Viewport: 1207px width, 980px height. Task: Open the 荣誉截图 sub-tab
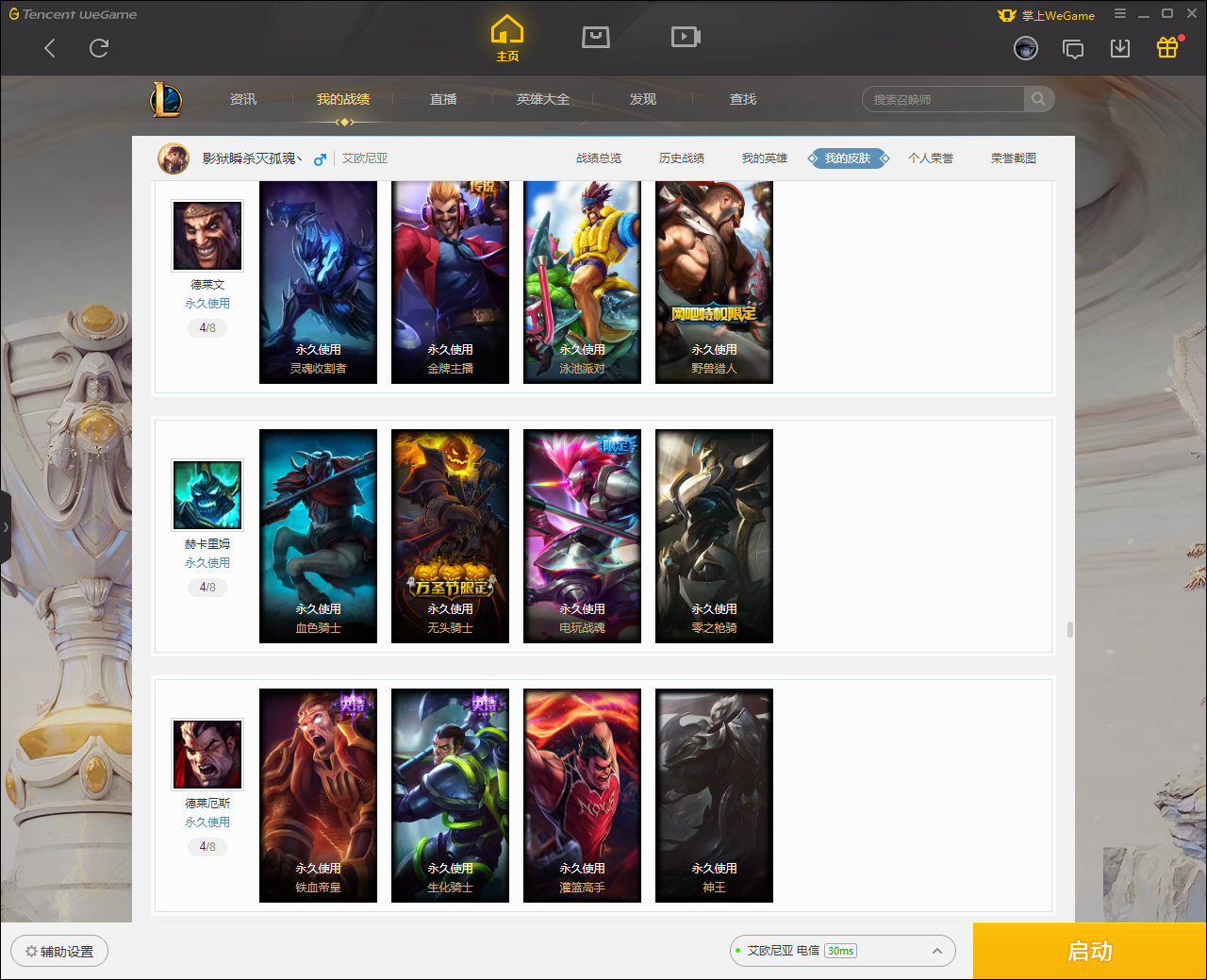tap(1014, 158)
